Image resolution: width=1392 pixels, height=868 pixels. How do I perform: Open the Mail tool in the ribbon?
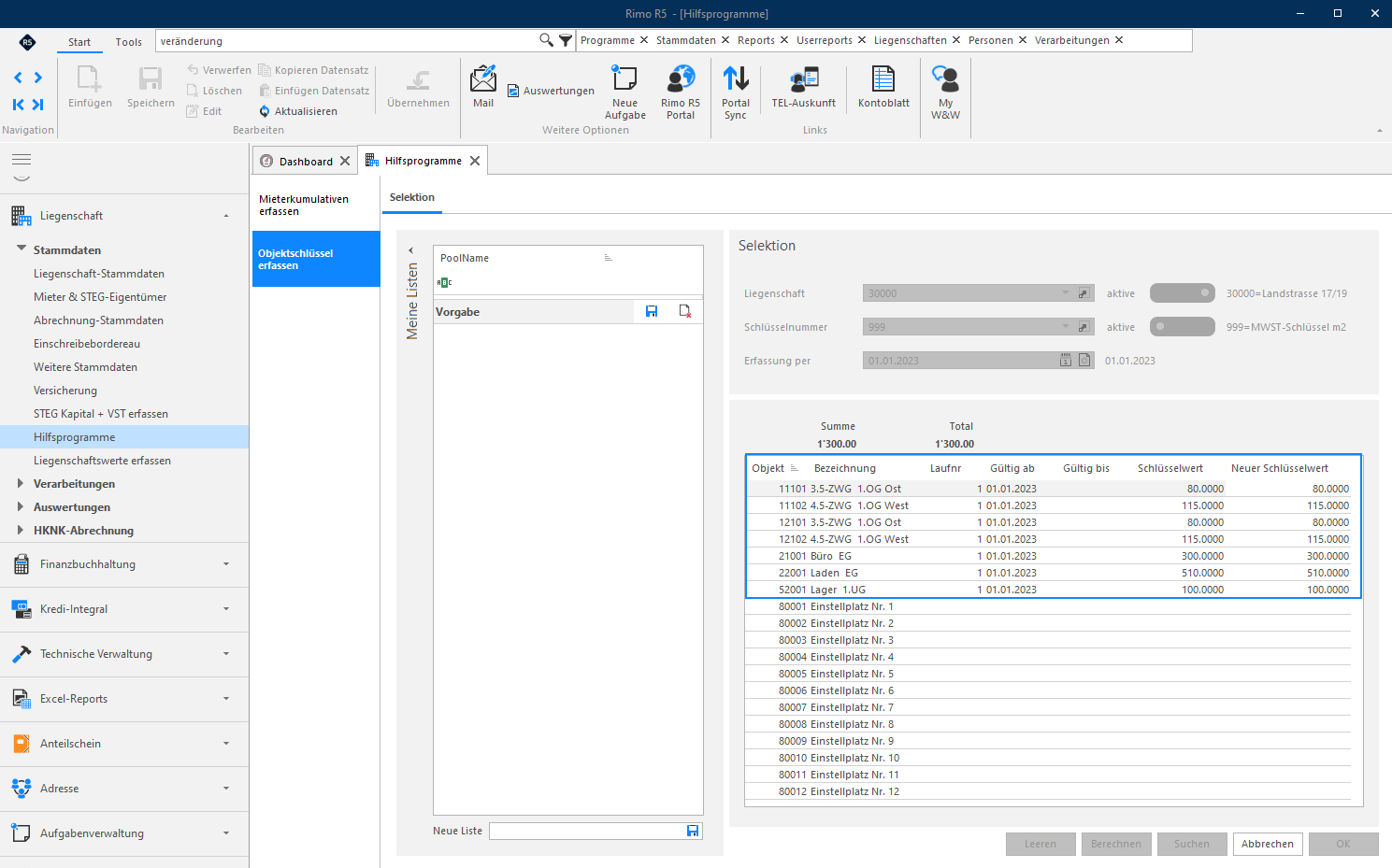[483, 87]
